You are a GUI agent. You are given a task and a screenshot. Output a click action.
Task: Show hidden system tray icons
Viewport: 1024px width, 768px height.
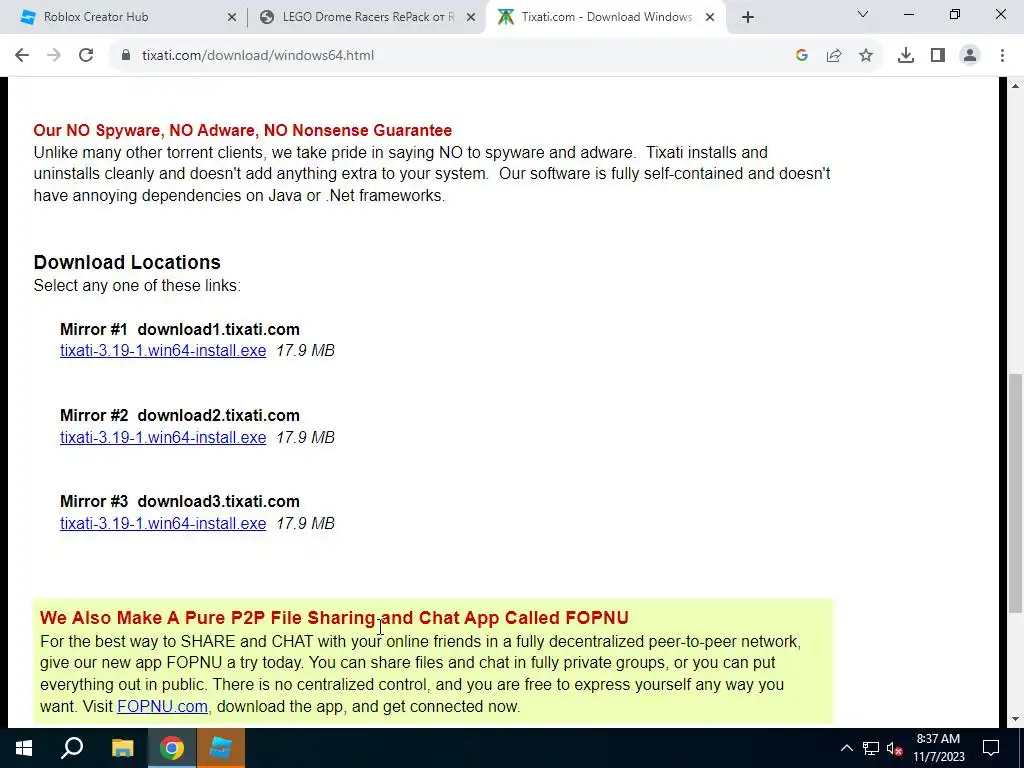tap(846, 748)
